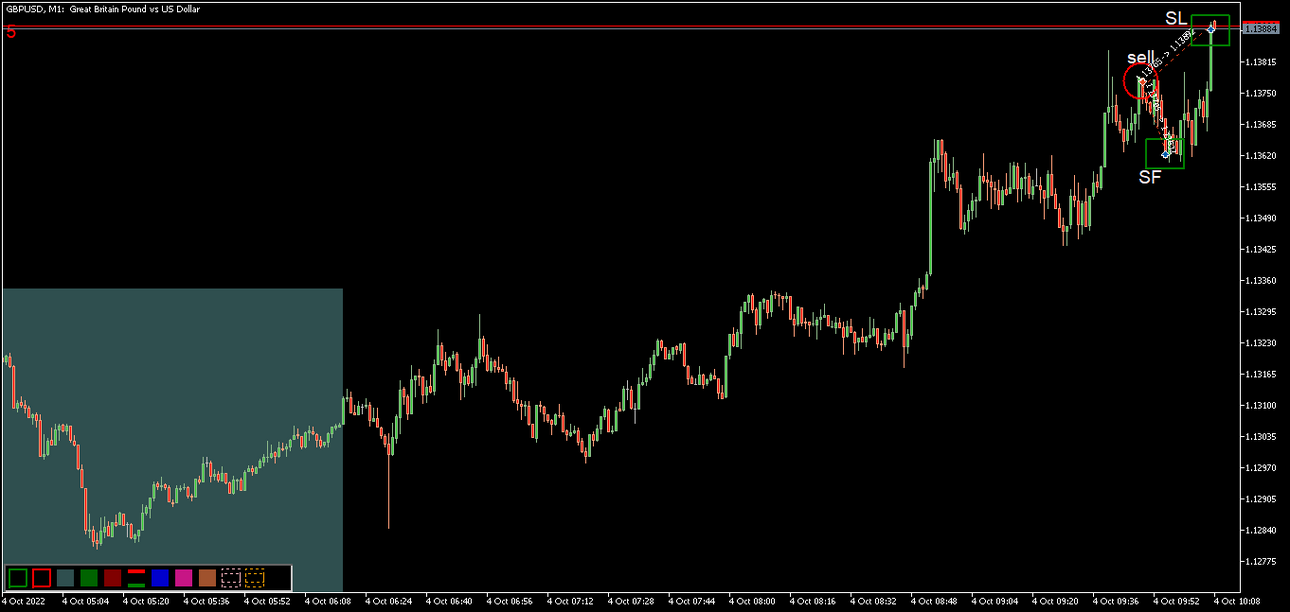Screen dimensions: 1290x612
Task: Click price scale value 1.12970
Action: click(x=1261, y=467)
